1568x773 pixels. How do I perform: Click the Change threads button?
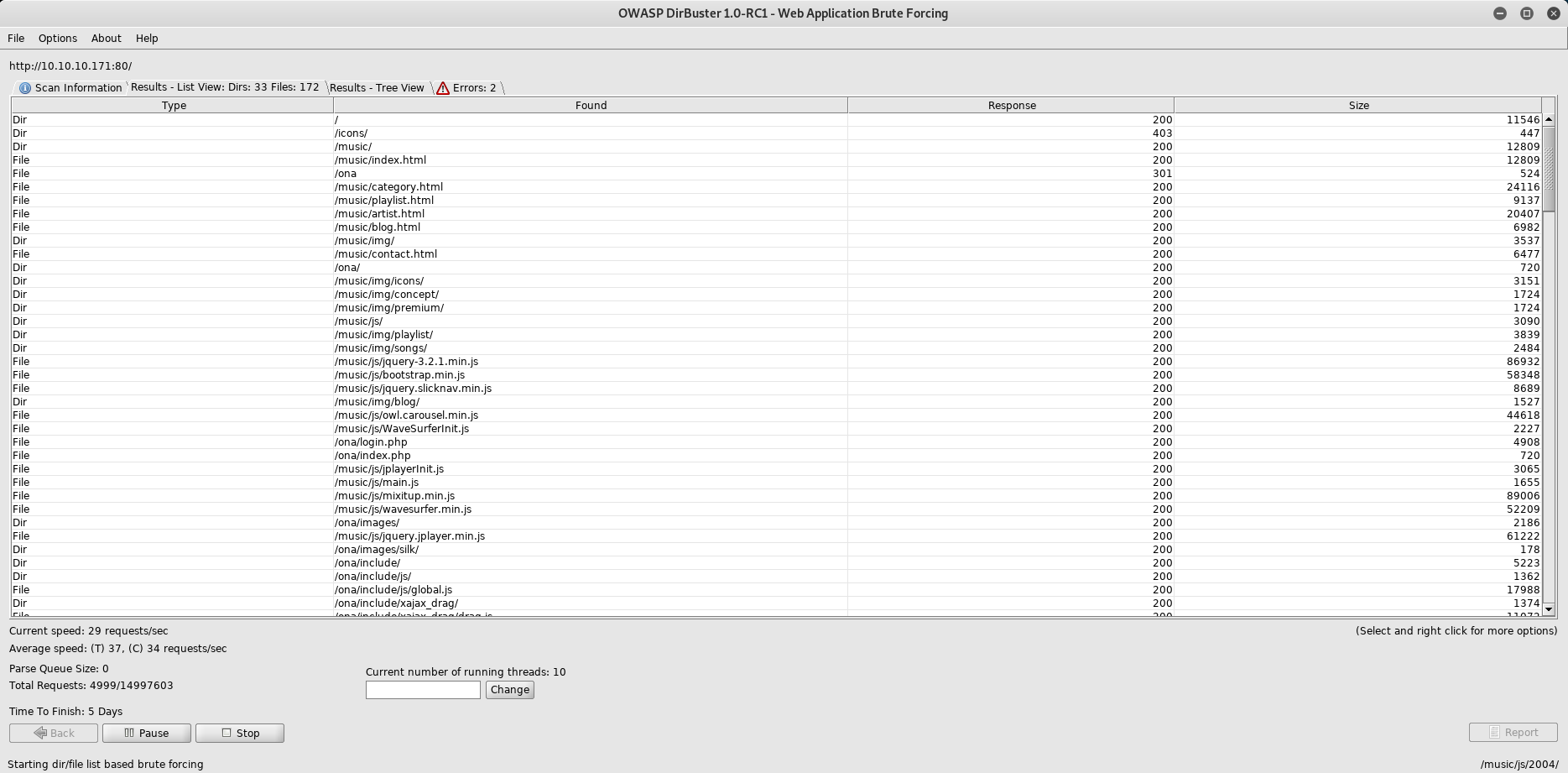510,689
